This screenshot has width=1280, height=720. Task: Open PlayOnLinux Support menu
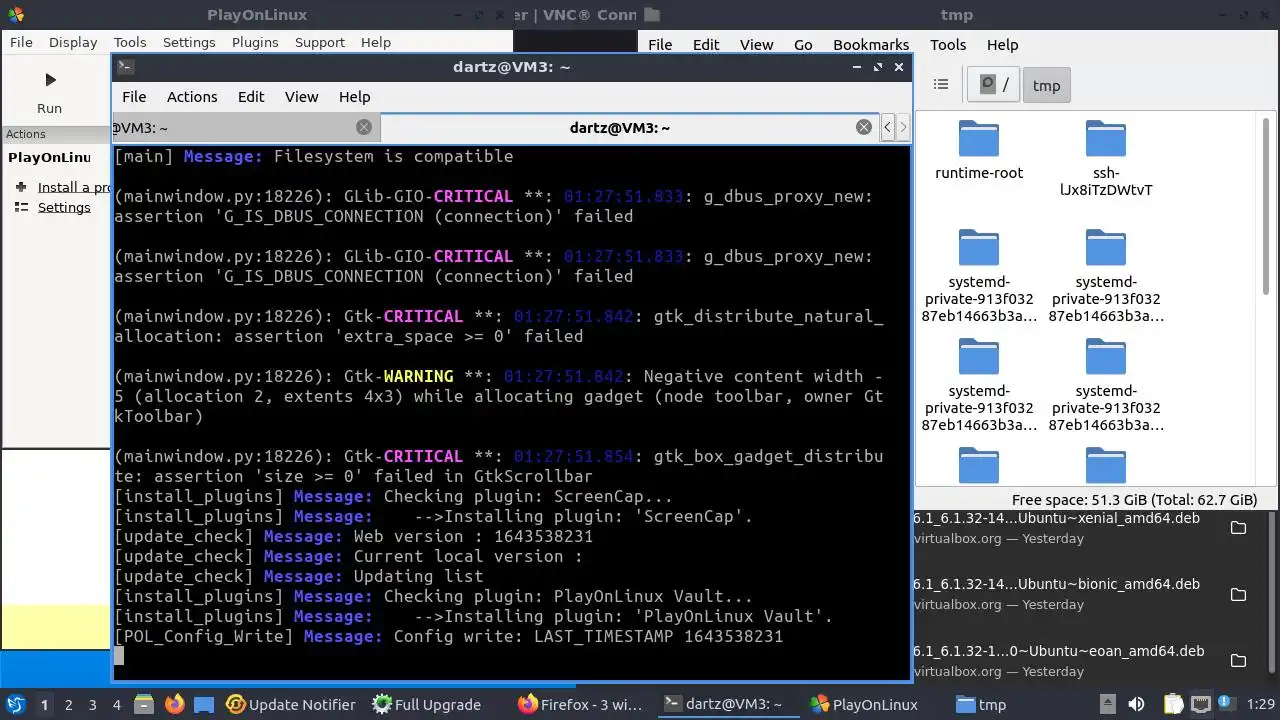[320, 42]
